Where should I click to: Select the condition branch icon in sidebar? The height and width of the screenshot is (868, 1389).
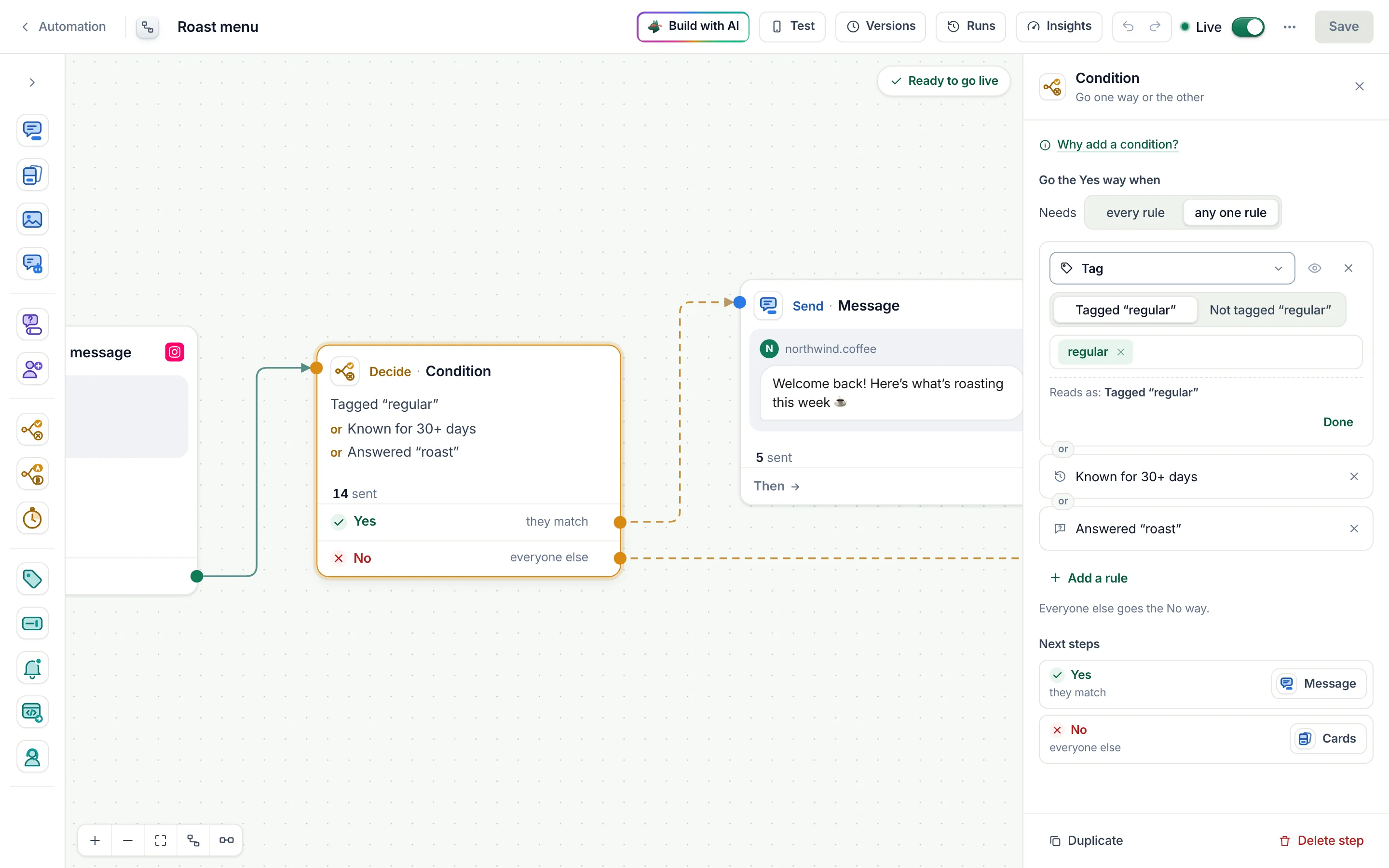[x=32, y=429]
